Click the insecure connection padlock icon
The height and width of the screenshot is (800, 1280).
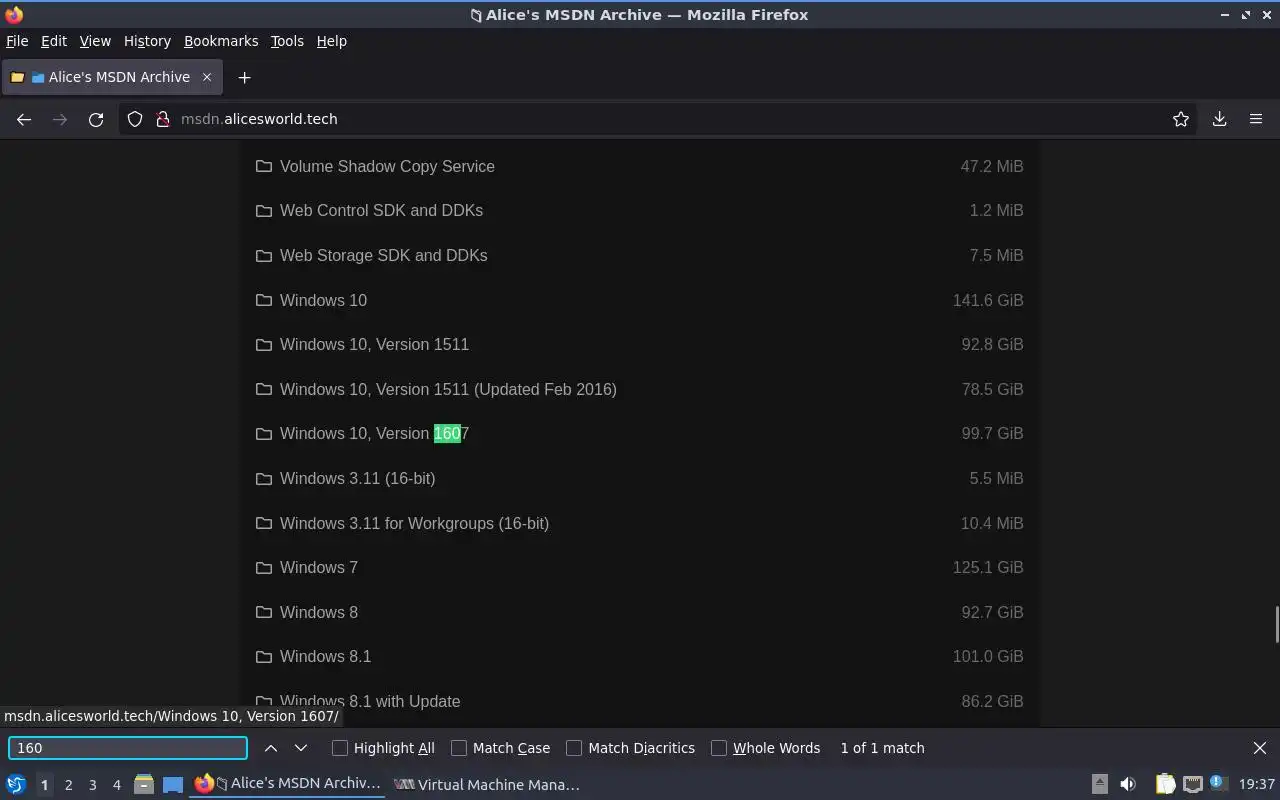pos(163,119)
